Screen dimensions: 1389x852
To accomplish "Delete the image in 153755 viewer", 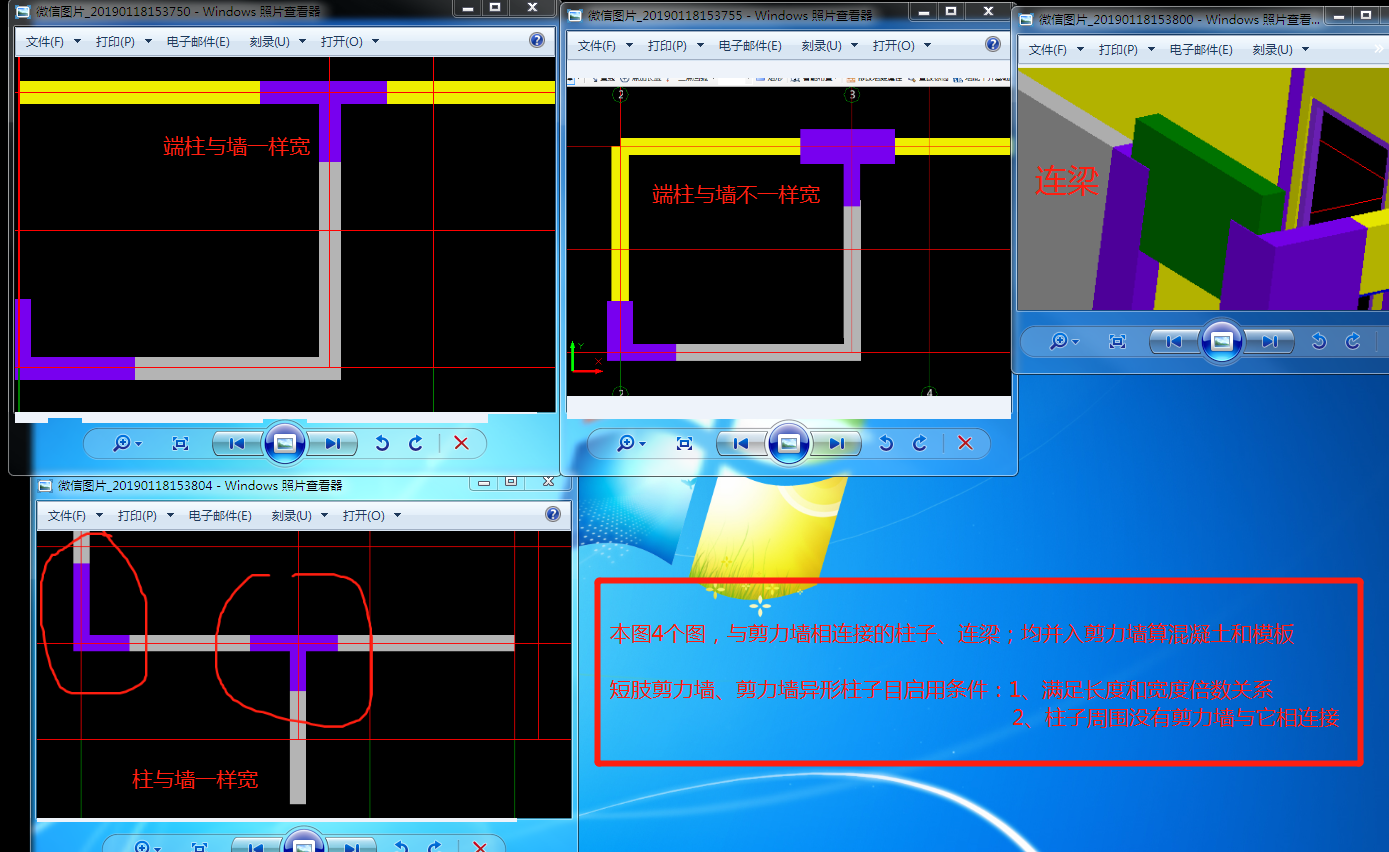I will pos(965,443).
